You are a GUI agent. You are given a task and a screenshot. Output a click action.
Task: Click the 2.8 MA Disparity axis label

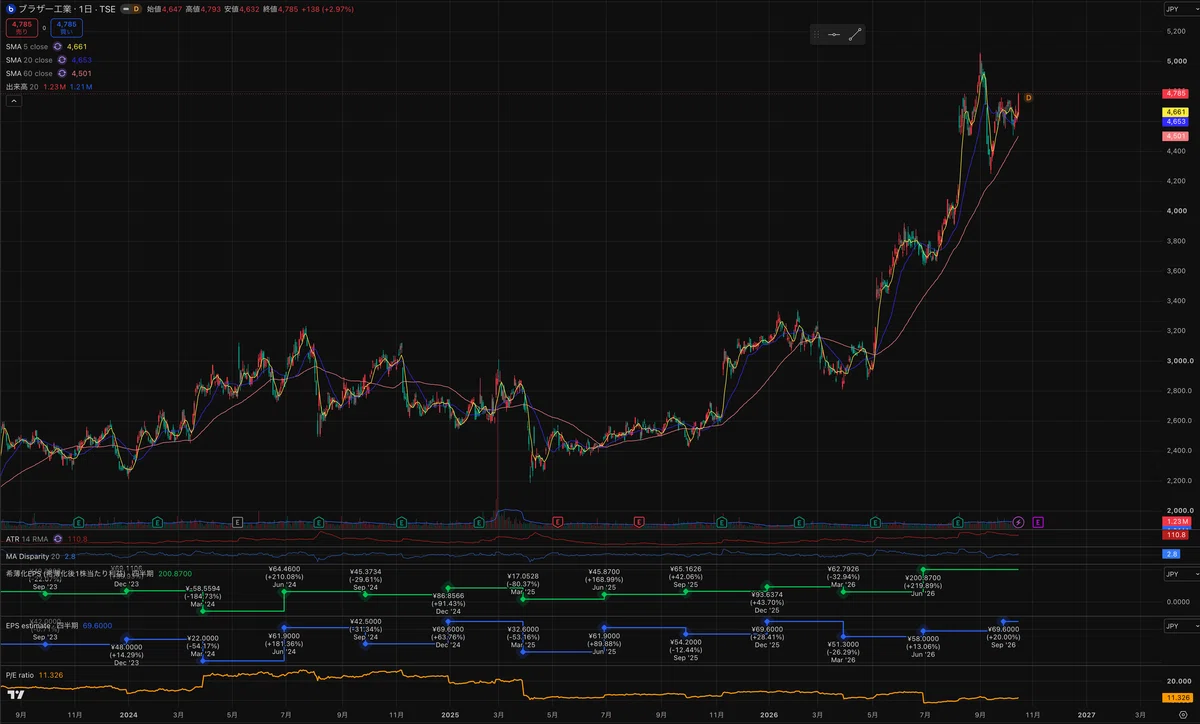(x=1172, y=553)
